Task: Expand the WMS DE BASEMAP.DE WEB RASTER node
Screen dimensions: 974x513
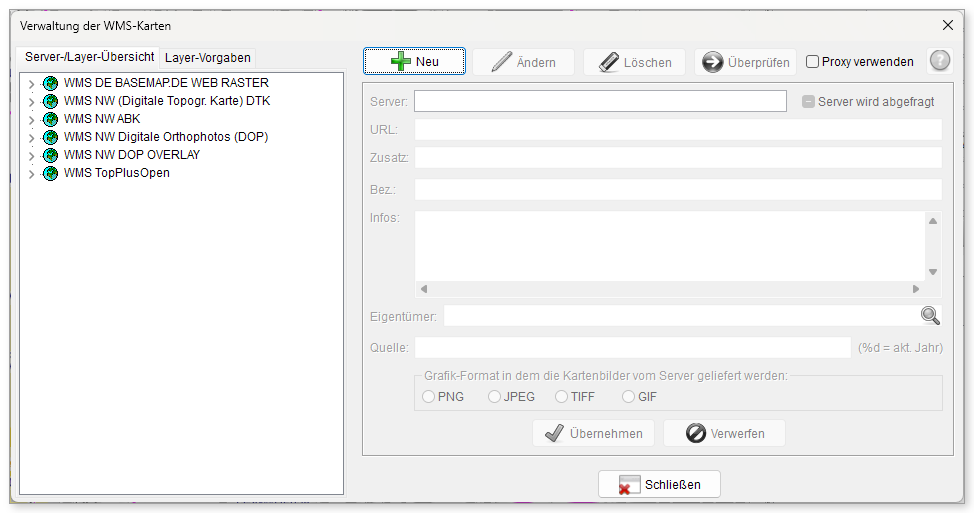Action: 31,84
